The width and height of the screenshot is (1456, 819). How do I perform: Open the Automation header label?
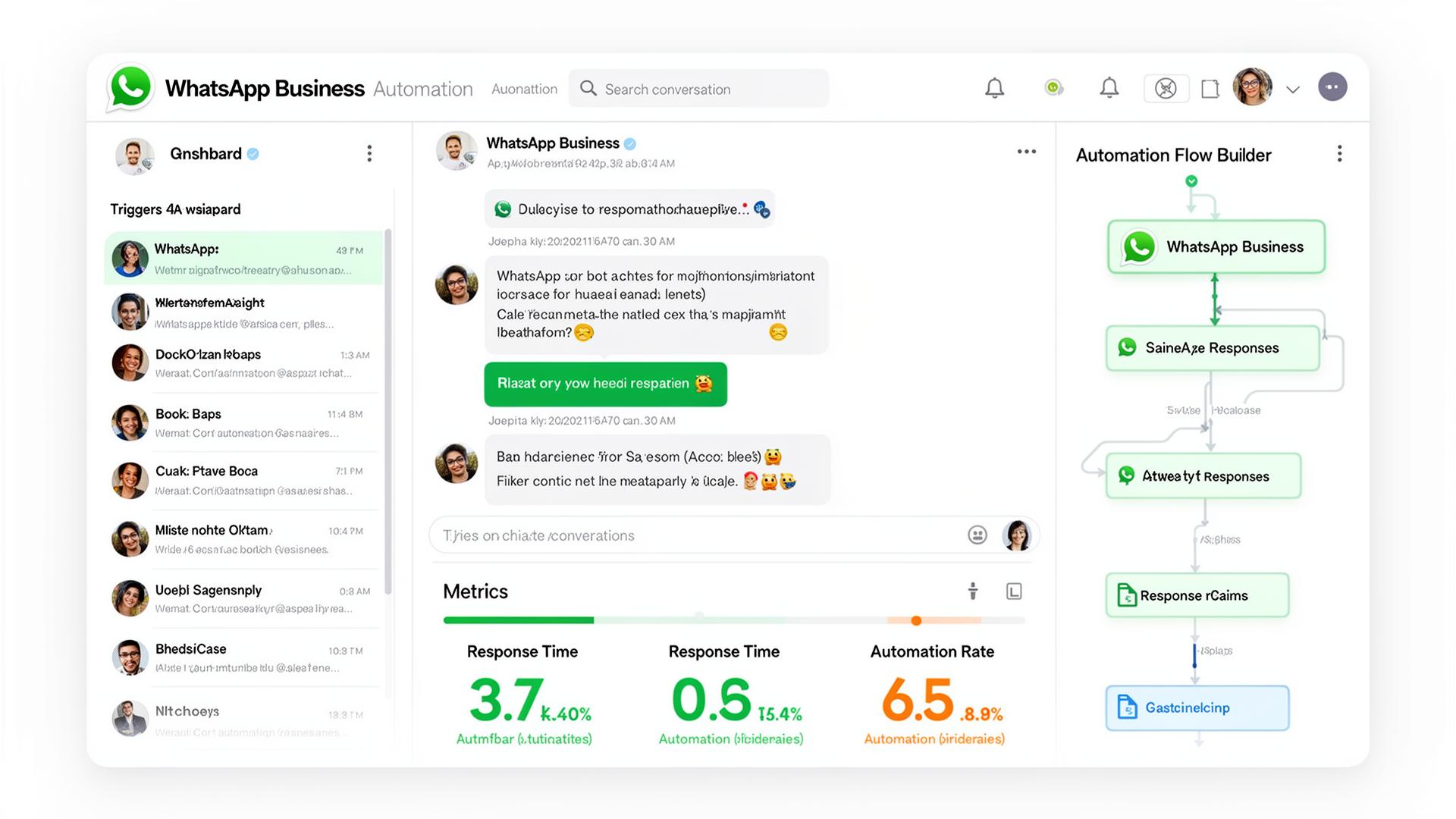(422, 89)
